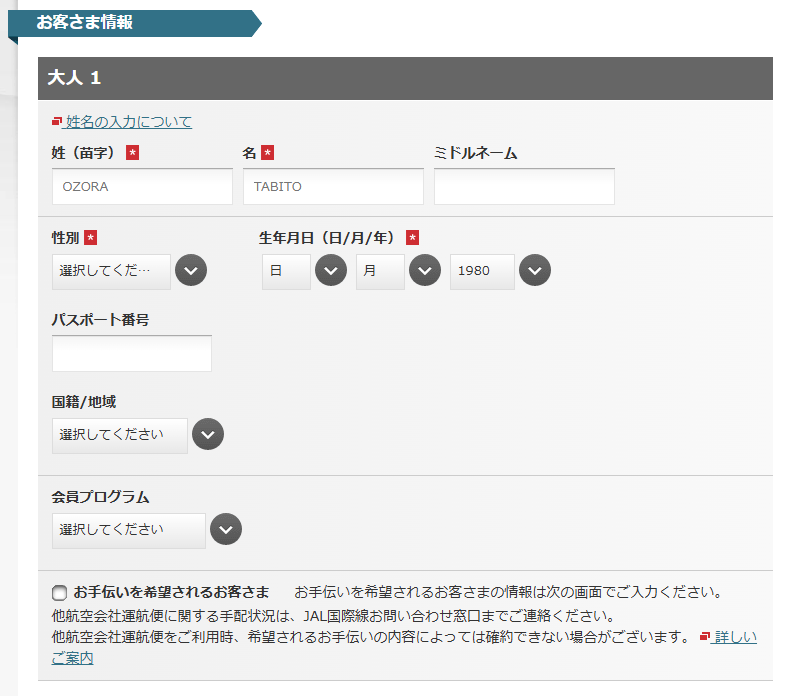Screen dimensions: 786x696
Task: Open the 性別 select box
Action: [x=111, y=271]
